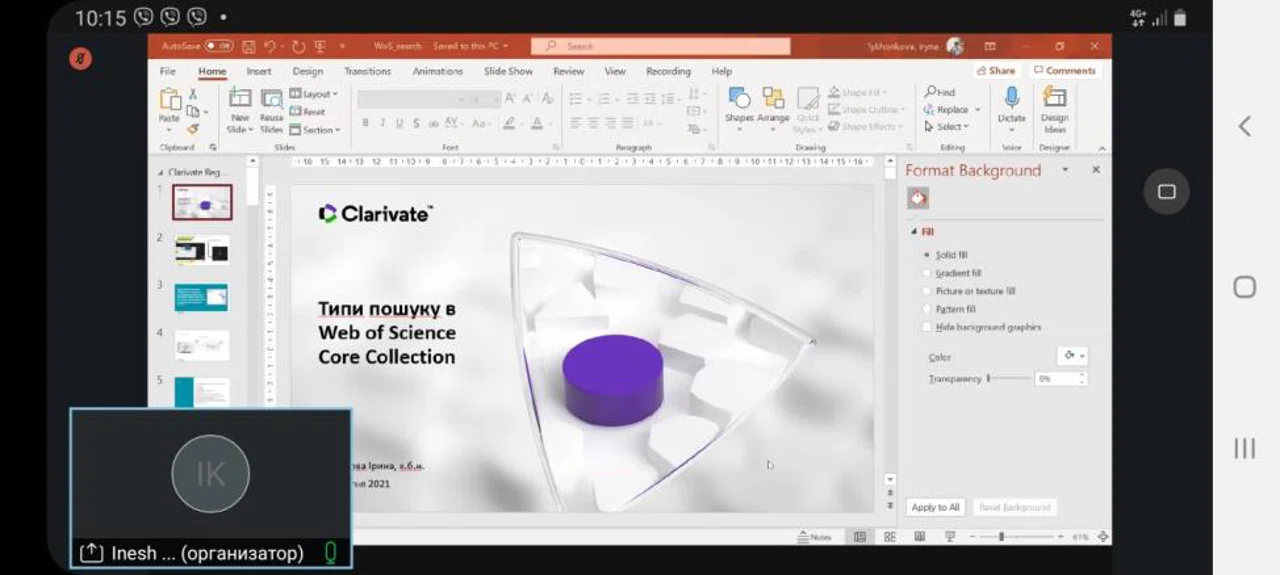Image resolution: width=1280 pixels, height=575 pixels.
Task: Switch to the Slide Show tab
Action: click(x=508, y=71)
